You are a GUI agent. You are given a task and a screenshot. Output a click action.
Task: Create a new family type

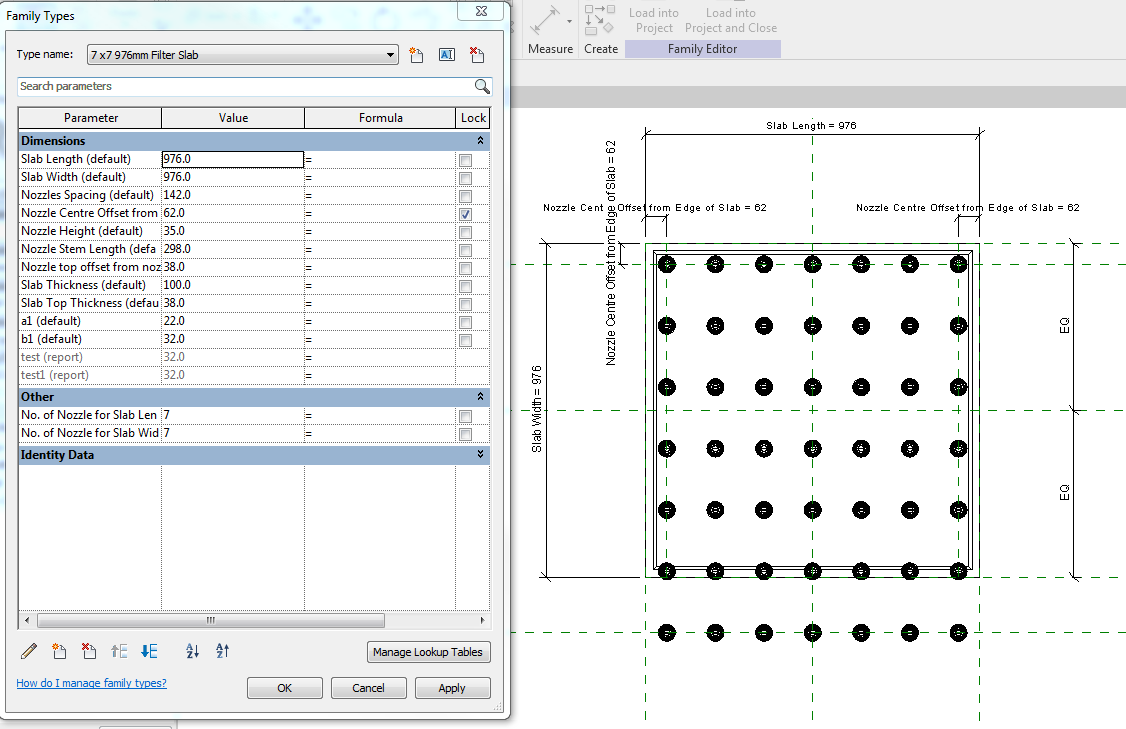pyautogui.click(x=417, y=54)
